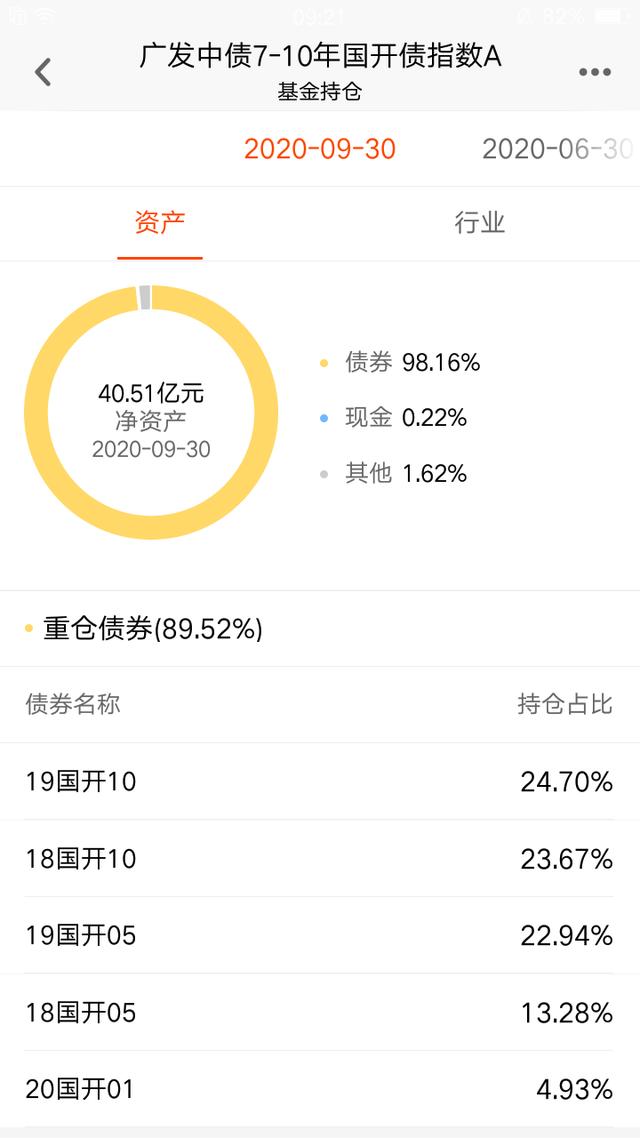Select the 18国开05 bond holding
Image resolution: width=640 pixels, height=1138 pixels.
tap(320, 1012)
